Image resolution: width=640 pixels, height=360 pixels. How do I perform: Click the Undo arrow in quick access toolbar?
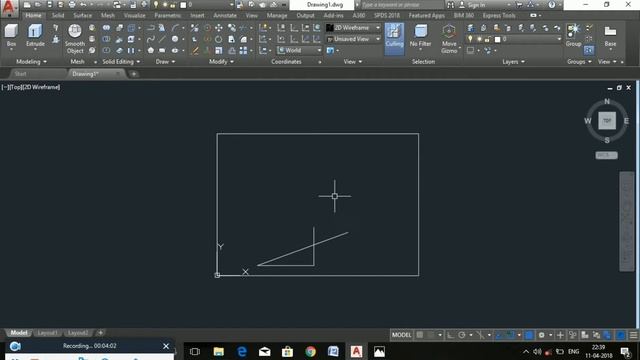click(83, 5)
